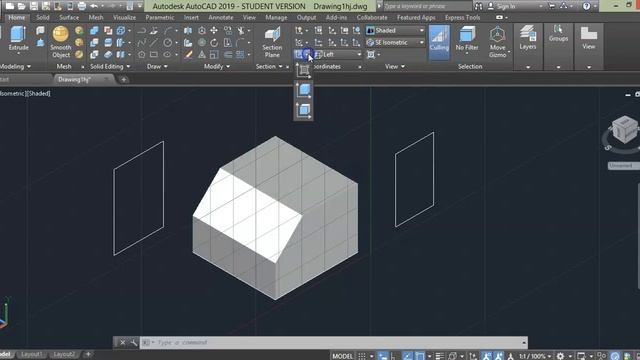
Task: Click the Rotate tool in Modify
Action: pyautogui.click(x=214, y=42)
